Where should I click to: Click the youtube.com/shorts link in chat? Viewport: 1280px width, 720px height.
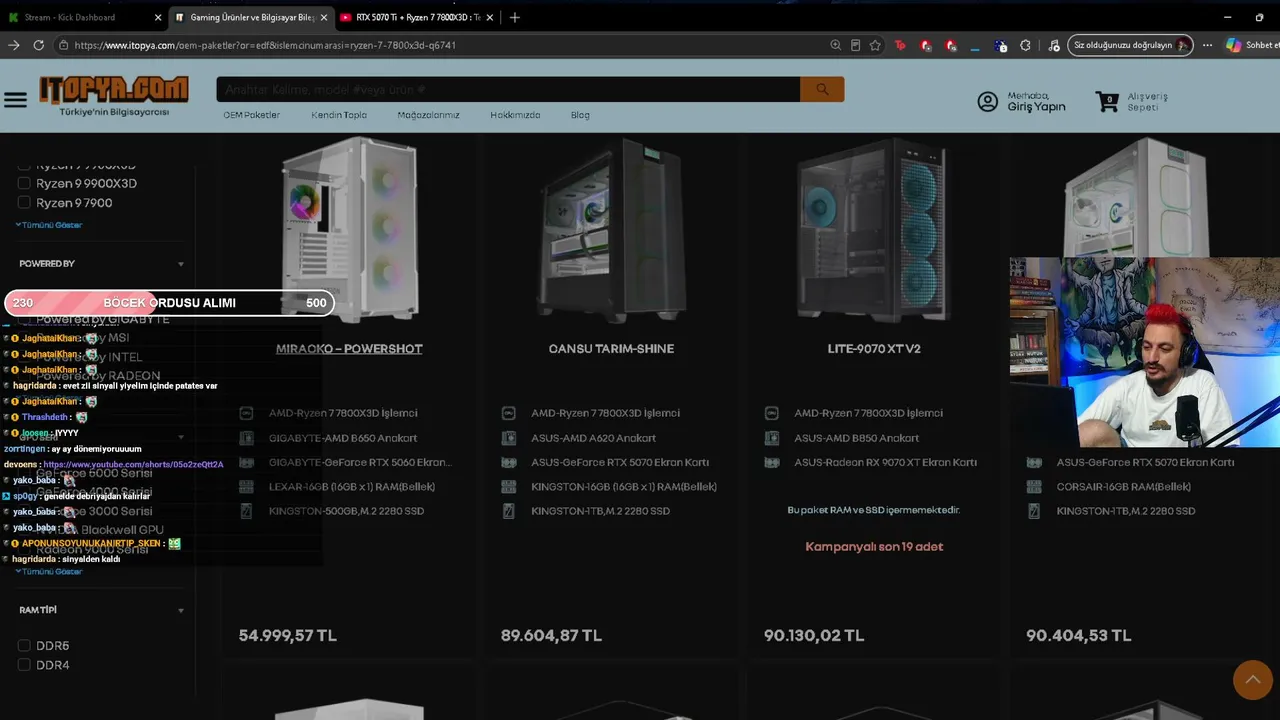133,465
